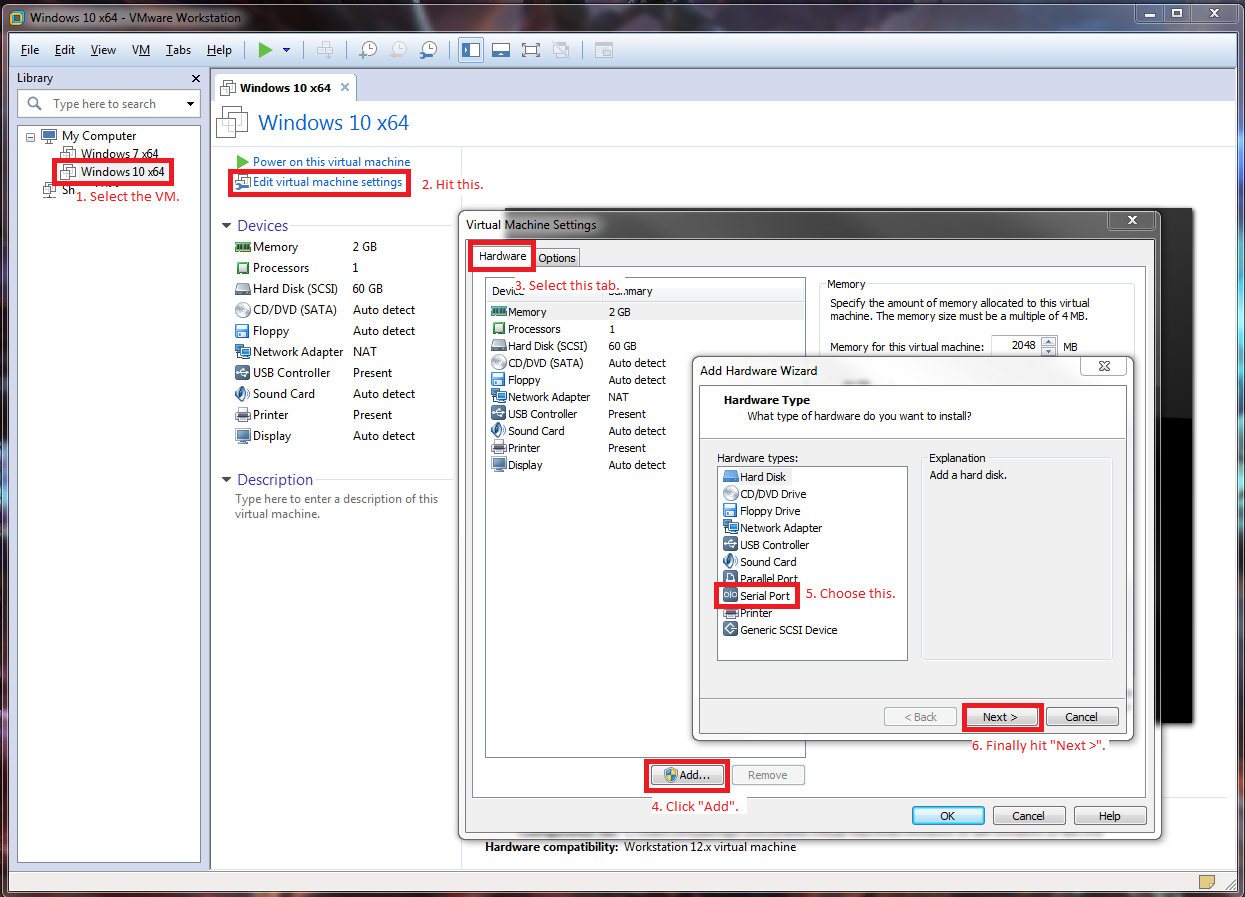Open the VM menu
Viewport: 1245px width, 897px height.
pos(141,50)
